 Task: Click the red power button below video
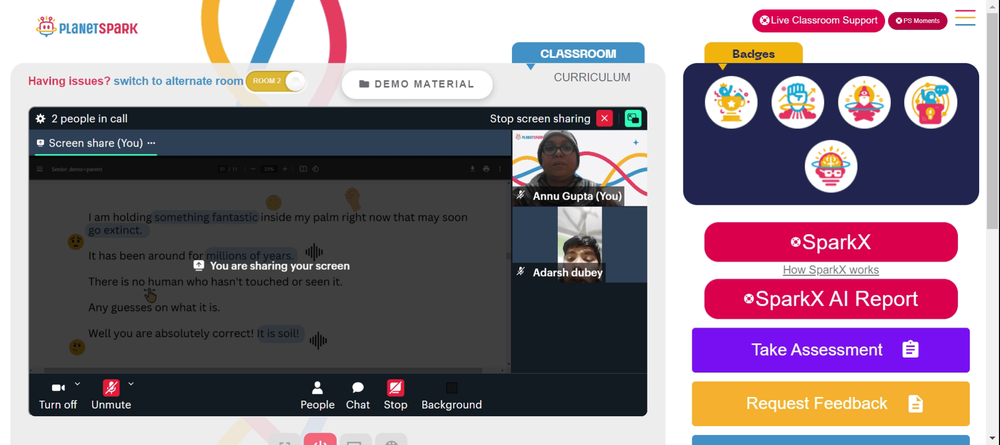coord(320,439)
